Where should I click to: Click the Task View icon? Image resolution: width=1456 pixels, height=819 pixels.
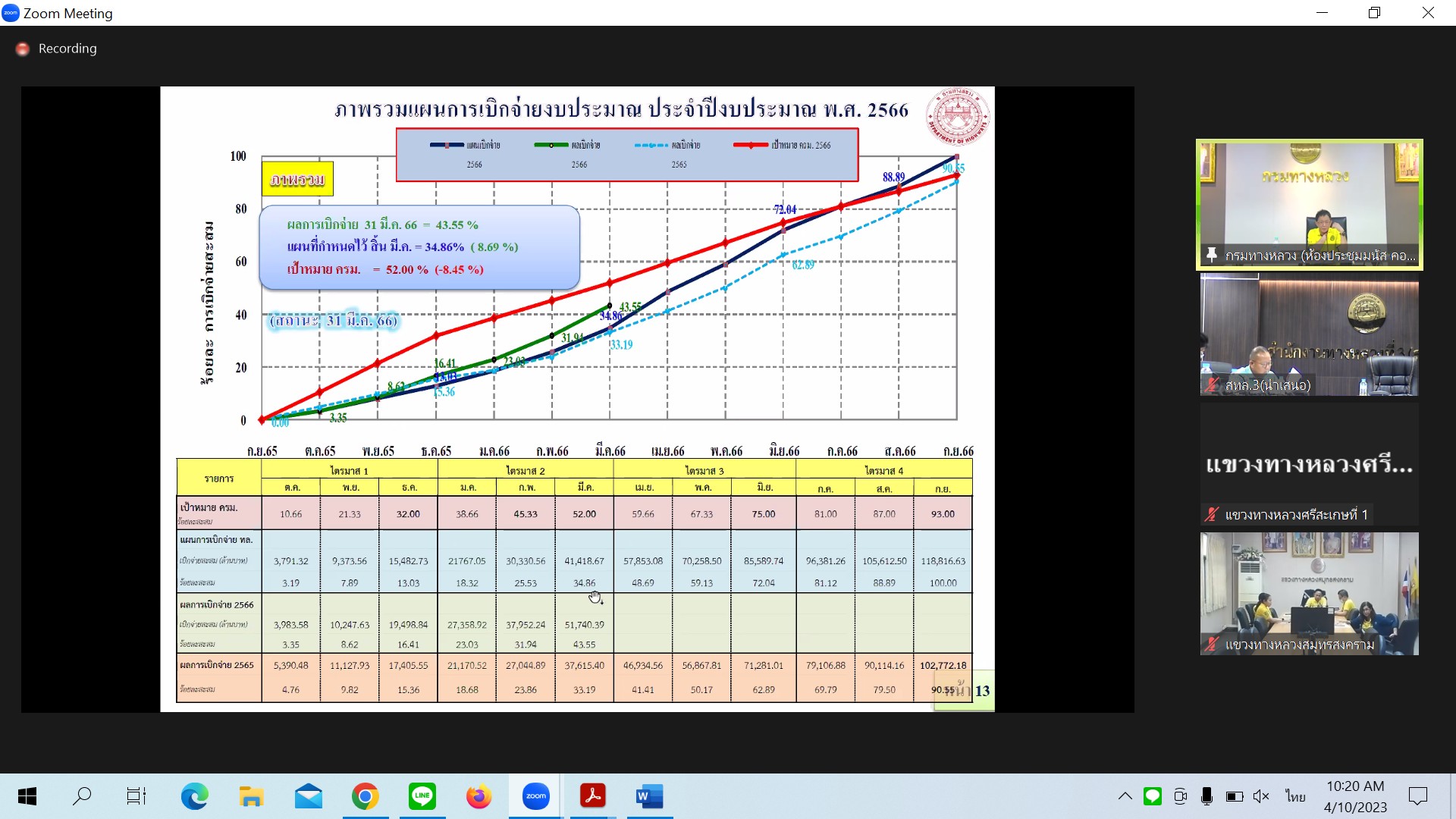[x=136, y=796]
